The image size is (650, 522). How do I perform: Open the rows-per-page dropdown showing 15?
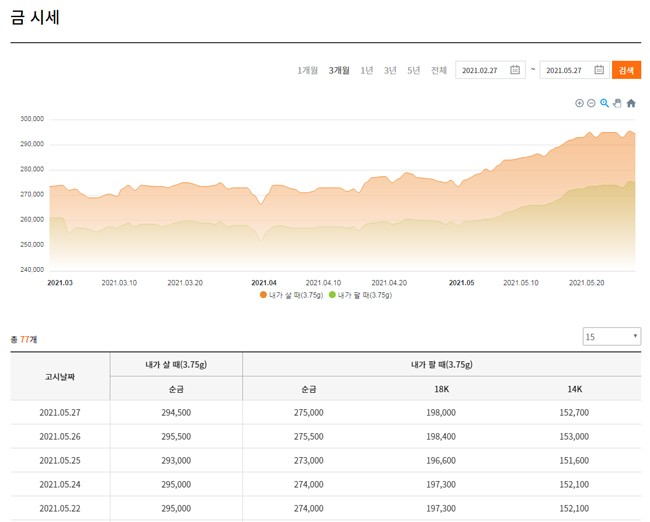(x=611, y=337)
